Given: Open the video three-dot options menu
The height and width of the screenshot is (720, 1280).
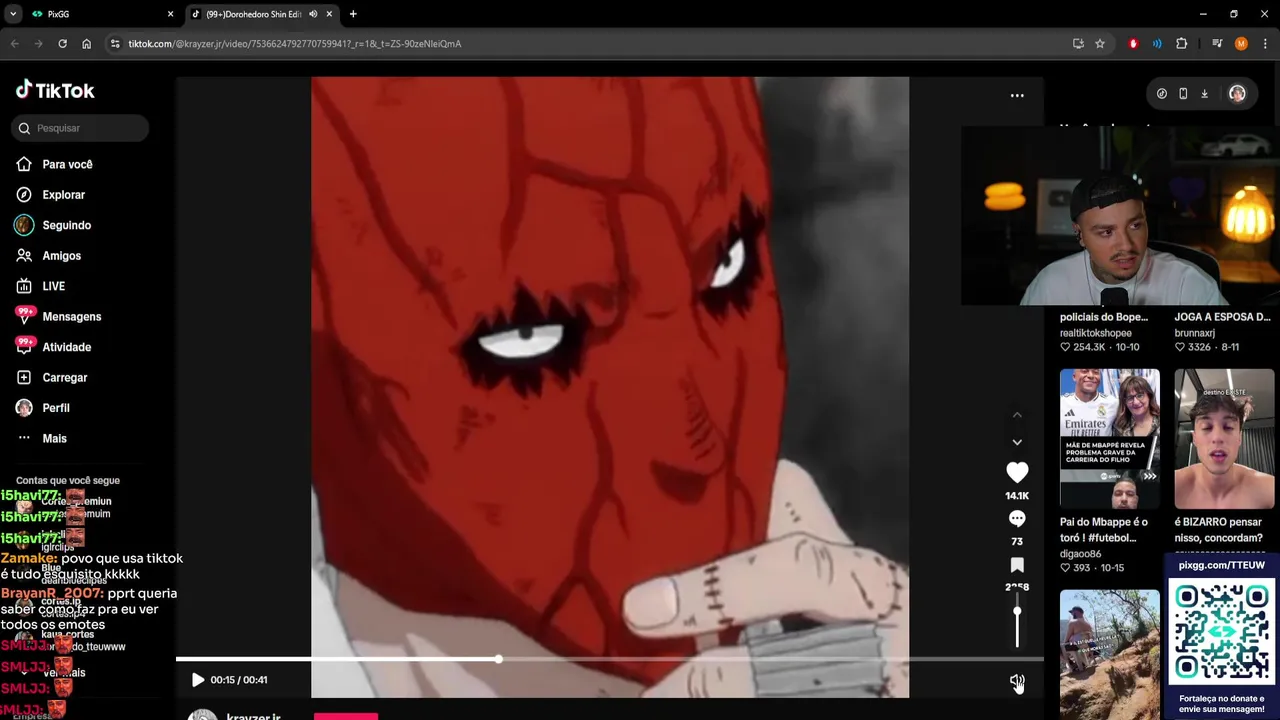Looking at the screenshot, I should (1017, 96).
